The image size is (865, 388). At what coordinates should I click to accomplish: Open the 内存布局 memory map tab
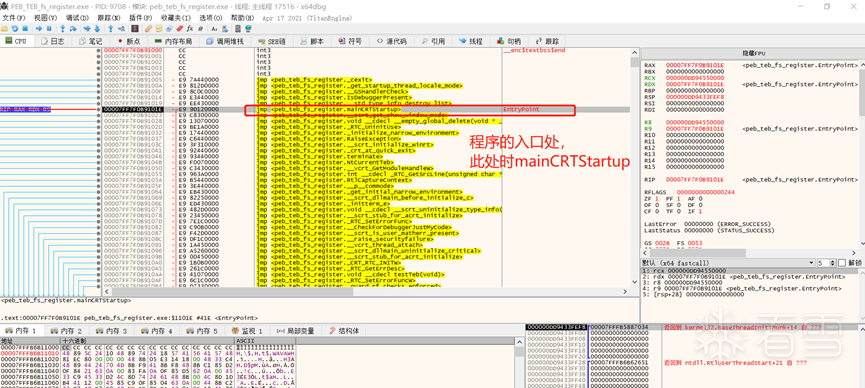pos(173,41)
